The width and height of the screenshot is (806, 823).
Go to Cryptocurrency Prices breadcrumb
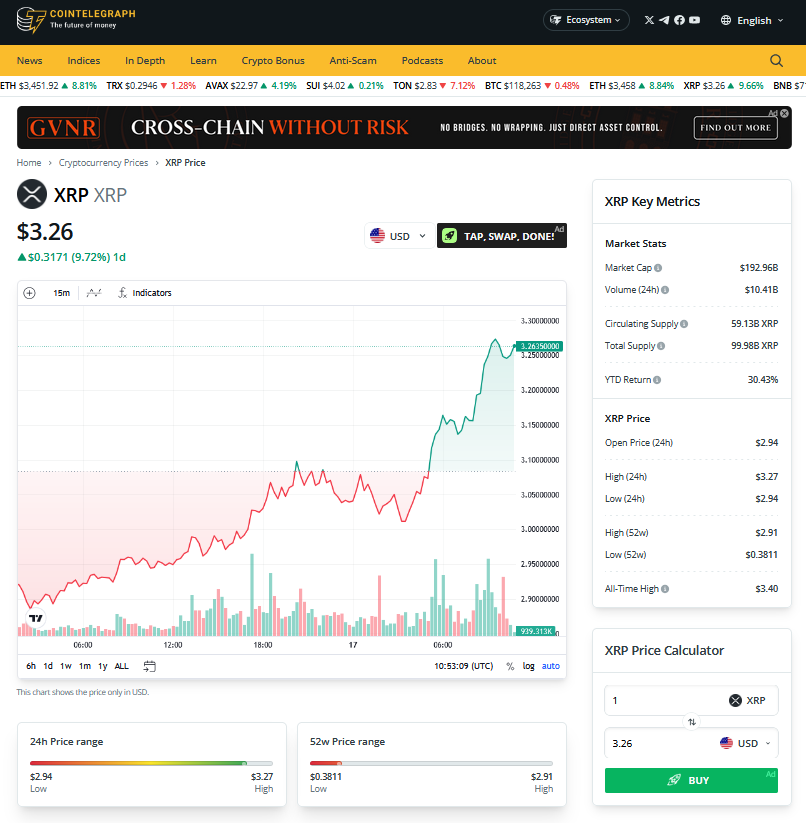pos(103,163)
